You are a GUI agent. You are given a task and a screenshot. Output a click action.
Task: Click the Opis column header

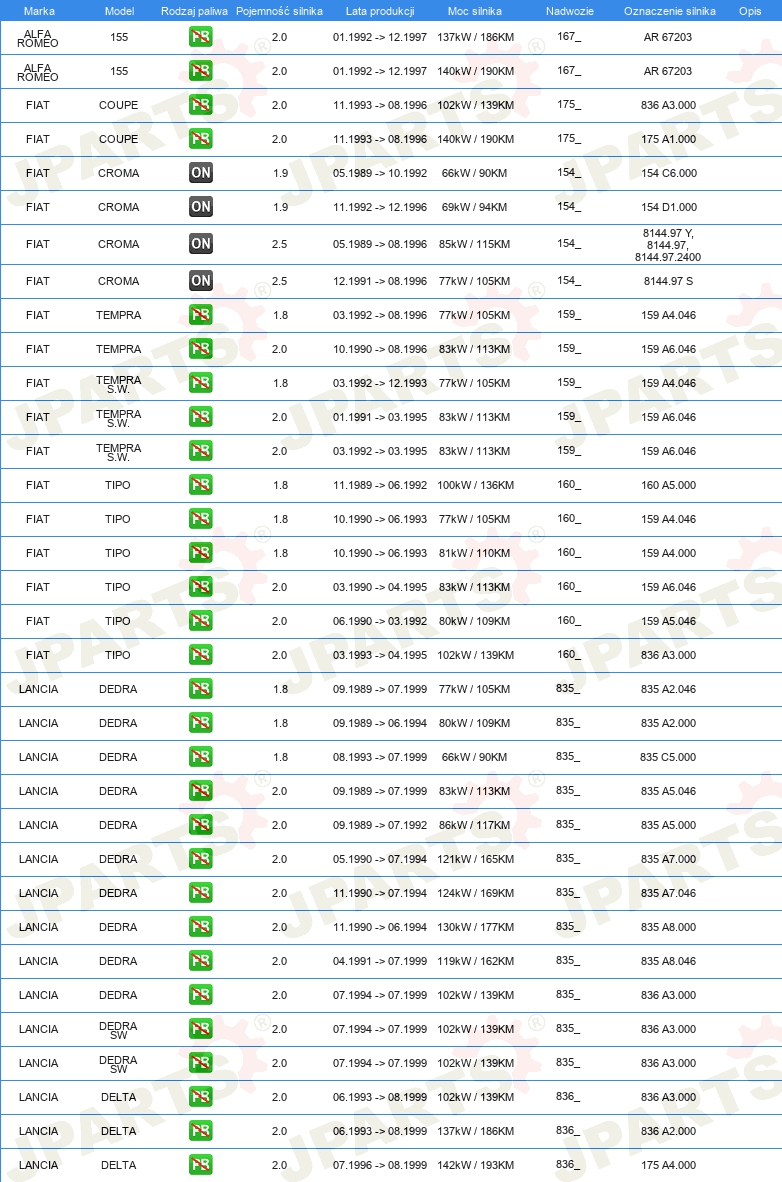coord(750,11)
